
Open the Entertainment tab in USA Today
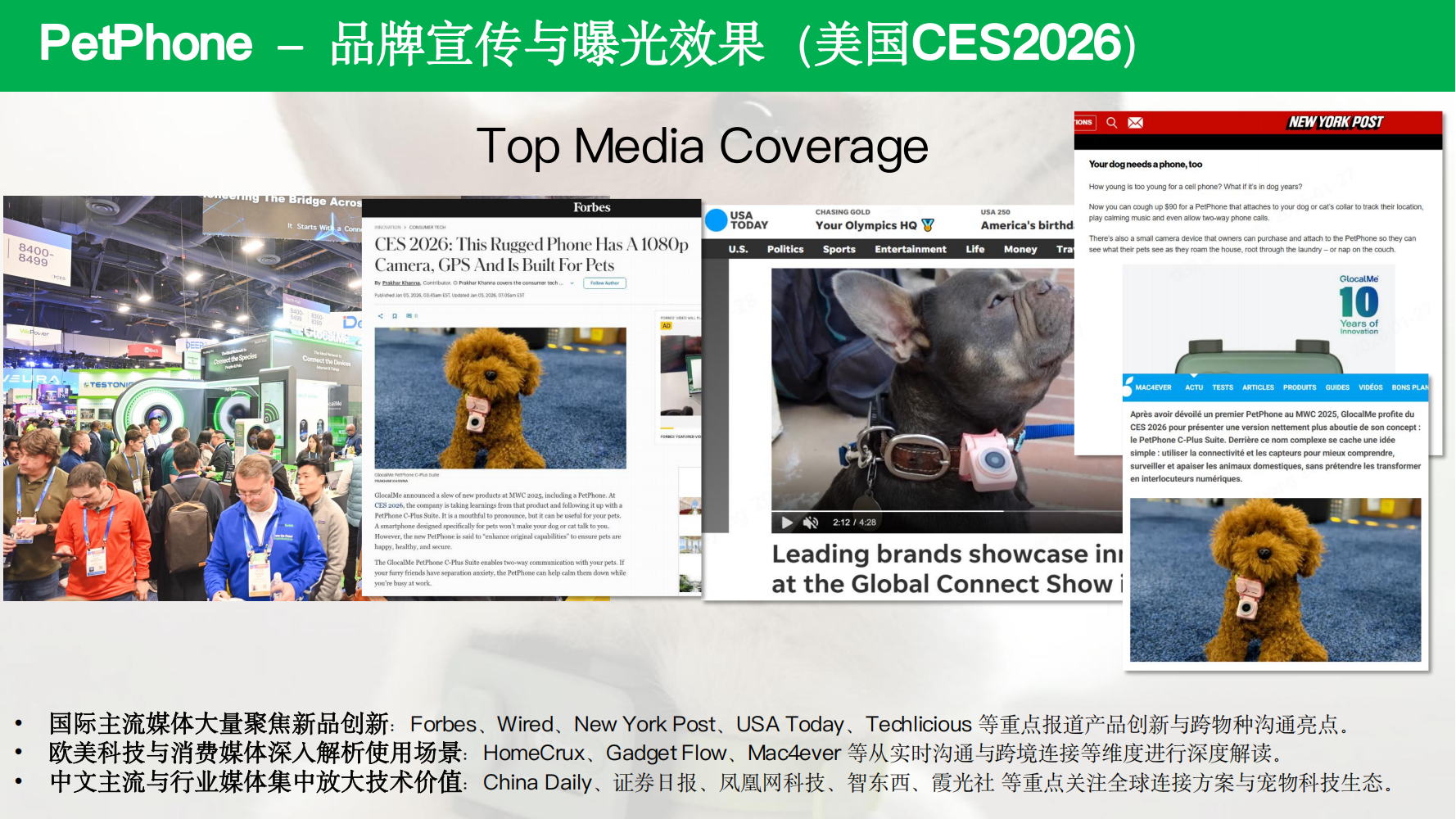point(911,249)
